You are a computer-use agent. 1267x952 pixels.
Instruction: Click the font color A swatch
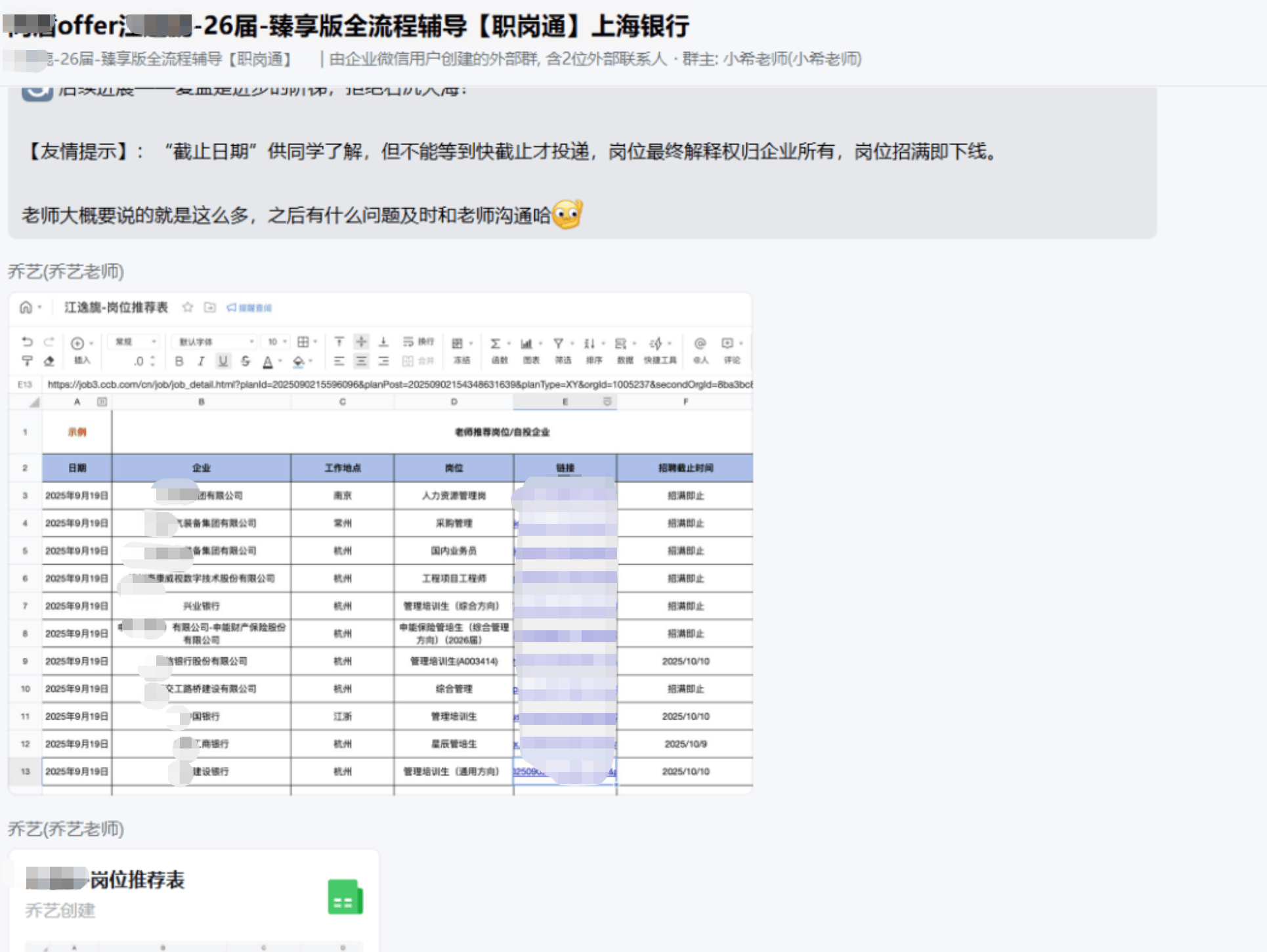(x=268, y=361)
